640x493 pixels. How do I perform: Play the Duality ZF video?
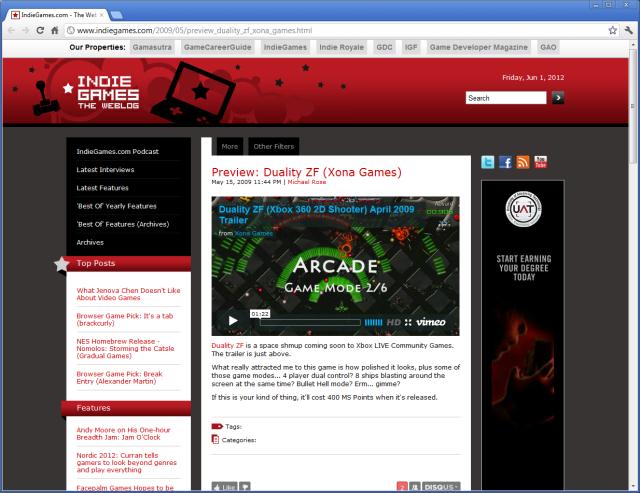233,320
